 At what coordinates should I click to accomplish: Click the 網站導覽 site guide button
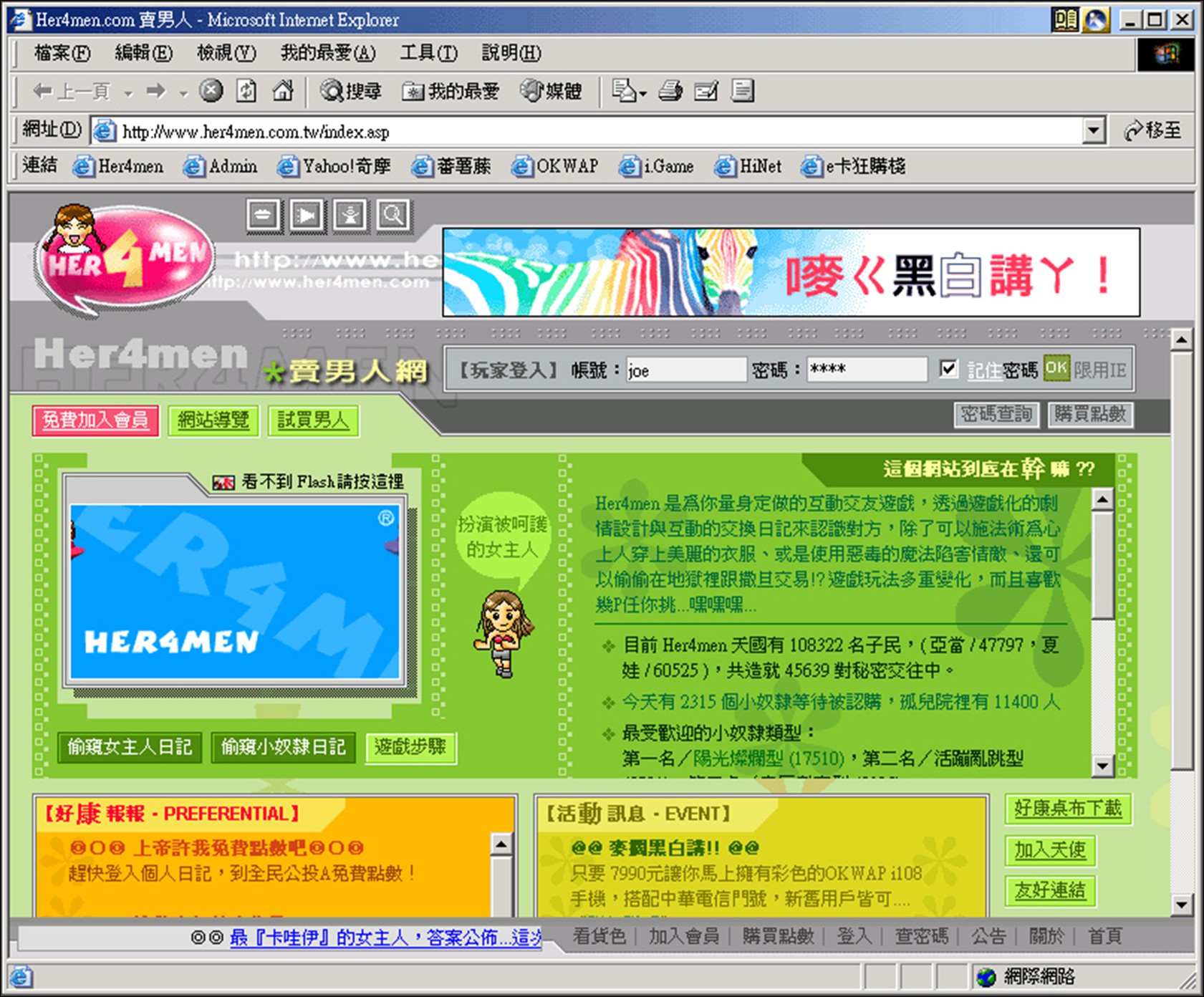click(x=213, y=420)
